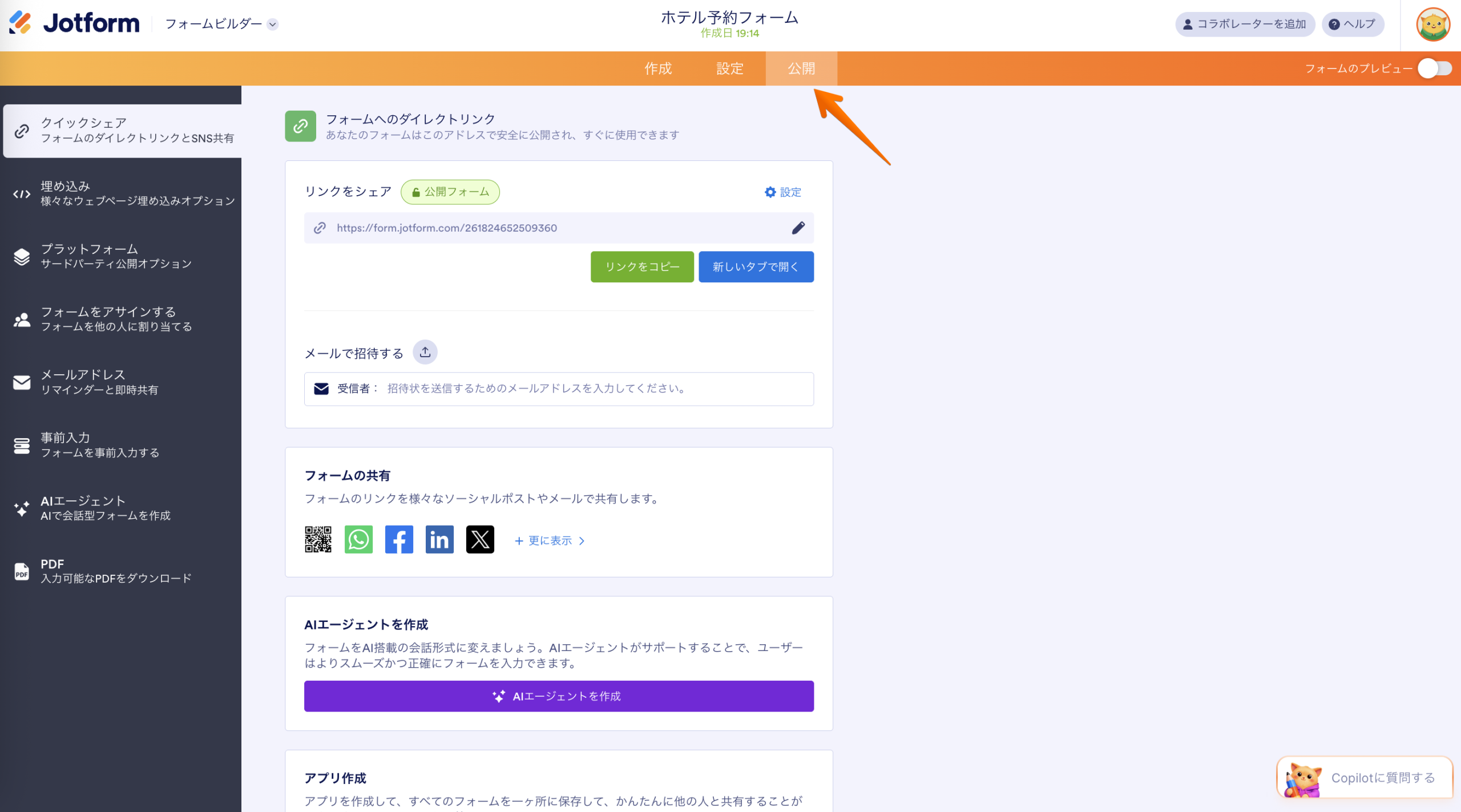1461x812 pixels.
Task: Select フォームをアサインする sidebar option
Action: coord(121,319)
